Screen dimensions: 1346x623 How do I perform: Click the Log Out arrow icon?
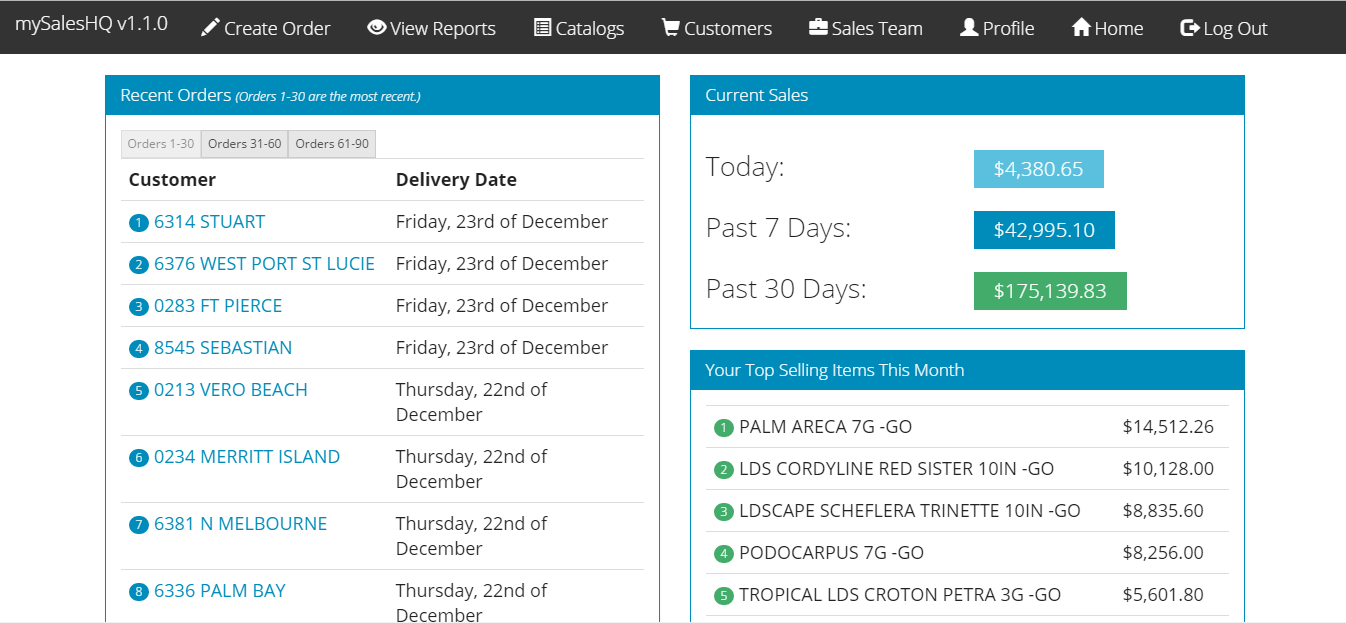pyautogui.click(x=1190, y=28)
